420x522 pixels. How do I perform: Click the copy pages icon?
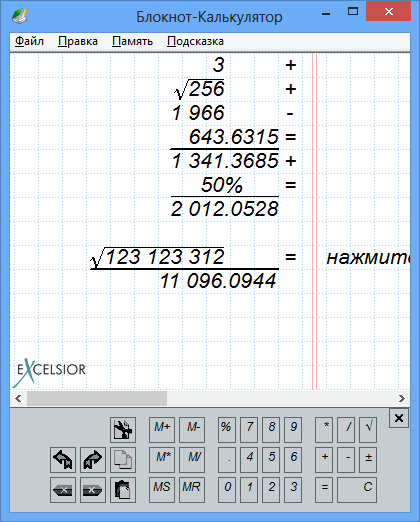123,460
